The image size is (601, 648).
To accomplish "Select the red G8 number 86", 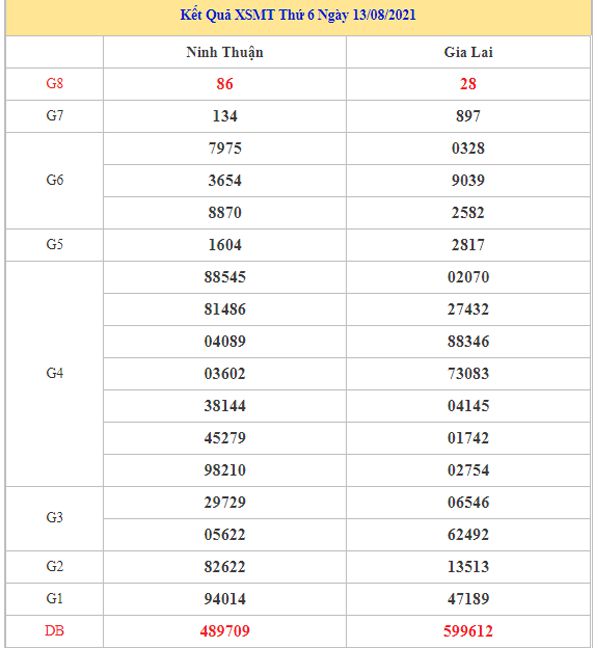I will coord(225,84).
